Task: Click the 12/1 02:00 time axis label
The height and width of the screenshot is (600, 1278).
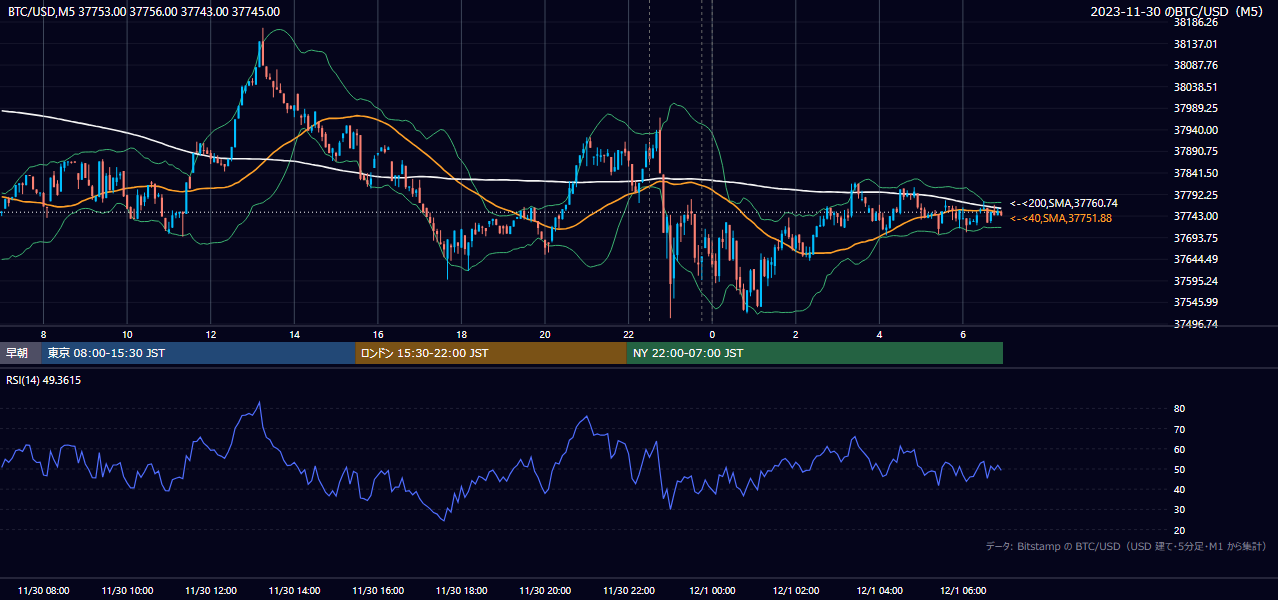Action: [x=797, y=591]
